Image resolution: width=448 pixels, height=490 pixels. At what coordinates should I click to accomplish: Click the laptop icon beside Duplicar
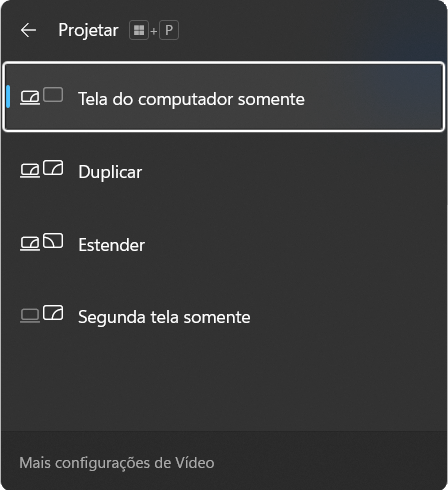pyautogui.click(x=30, y=170)
